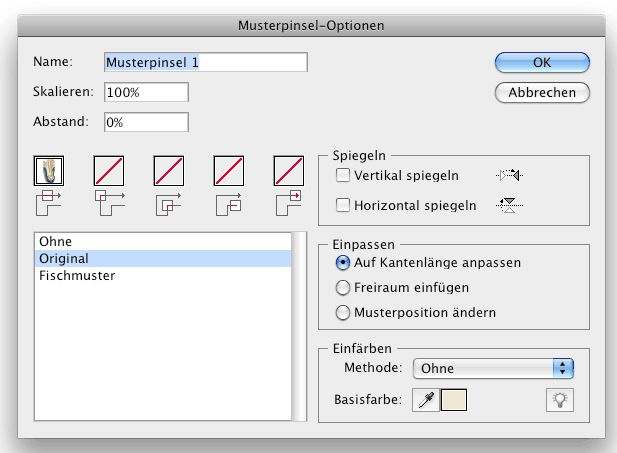Select the empty inner corner tile box
The width and height of the screenshot is (617, 453).
[169, 170]
